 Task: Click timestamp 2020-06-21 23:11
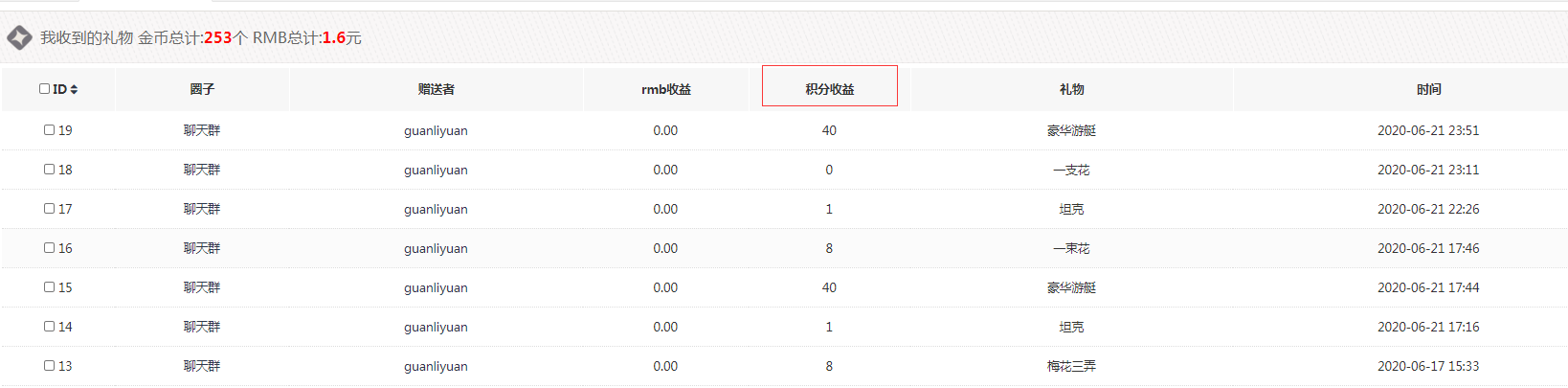point(1427,170)
